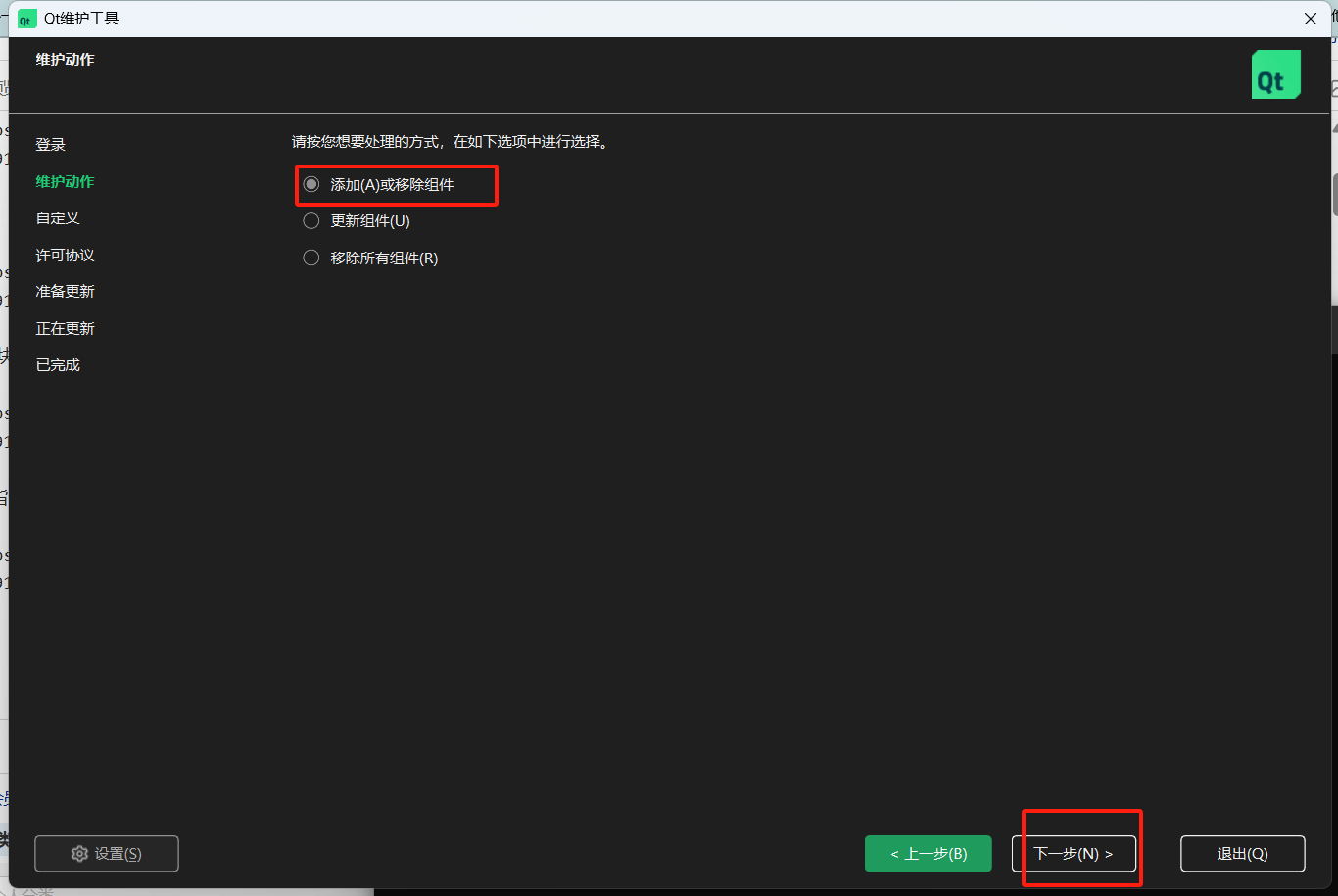Close the Qt维护工具 window

[x=1311, y=19]
